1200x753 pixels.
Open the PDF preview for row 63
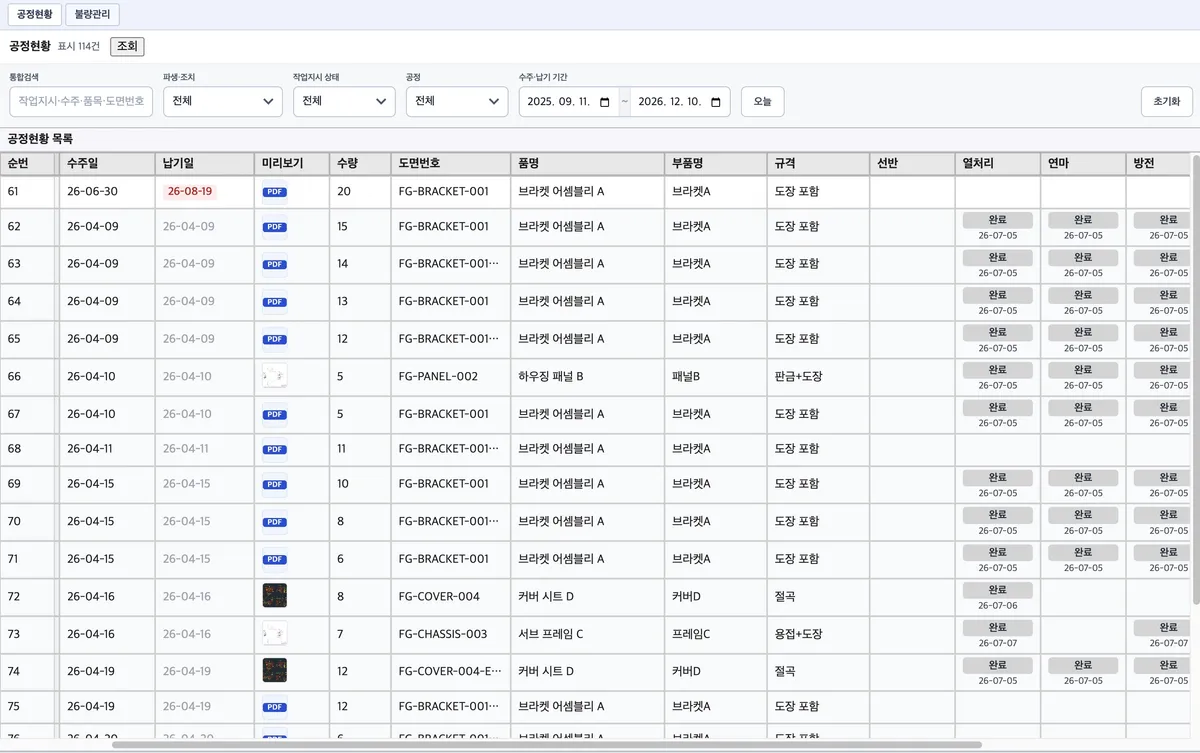(274, 264)
